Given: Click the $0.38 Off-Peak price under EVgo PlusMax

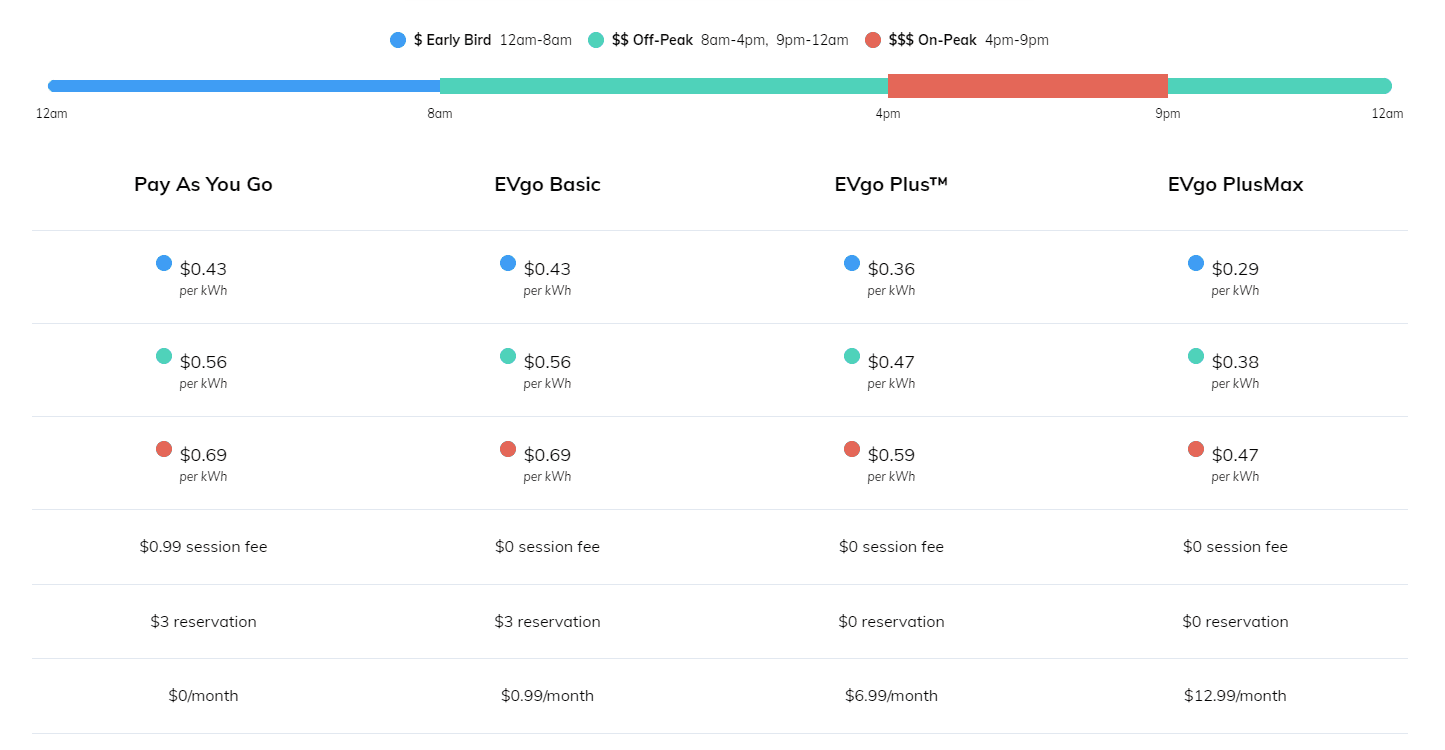Looking at the screenshot, I should pos(1235,362).
